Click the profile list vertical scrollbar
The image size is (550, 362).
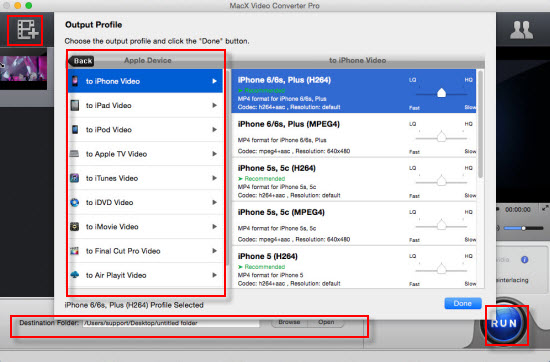[481, 123]
